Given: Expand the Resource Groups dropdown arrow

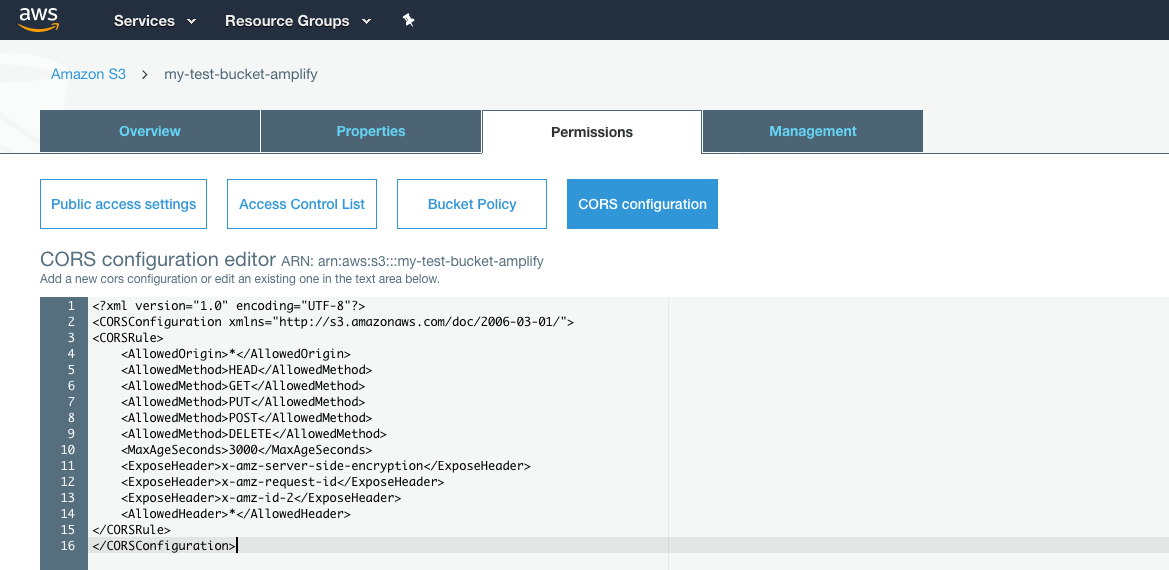Looking at the screenshot, I should (x=366, y=22).
